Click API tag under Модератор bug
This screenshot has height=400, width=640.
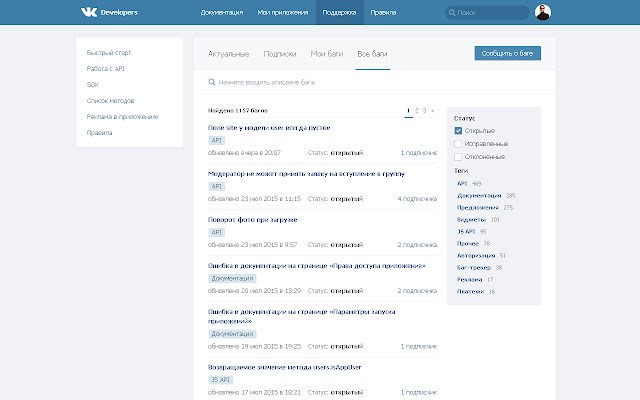216,187
